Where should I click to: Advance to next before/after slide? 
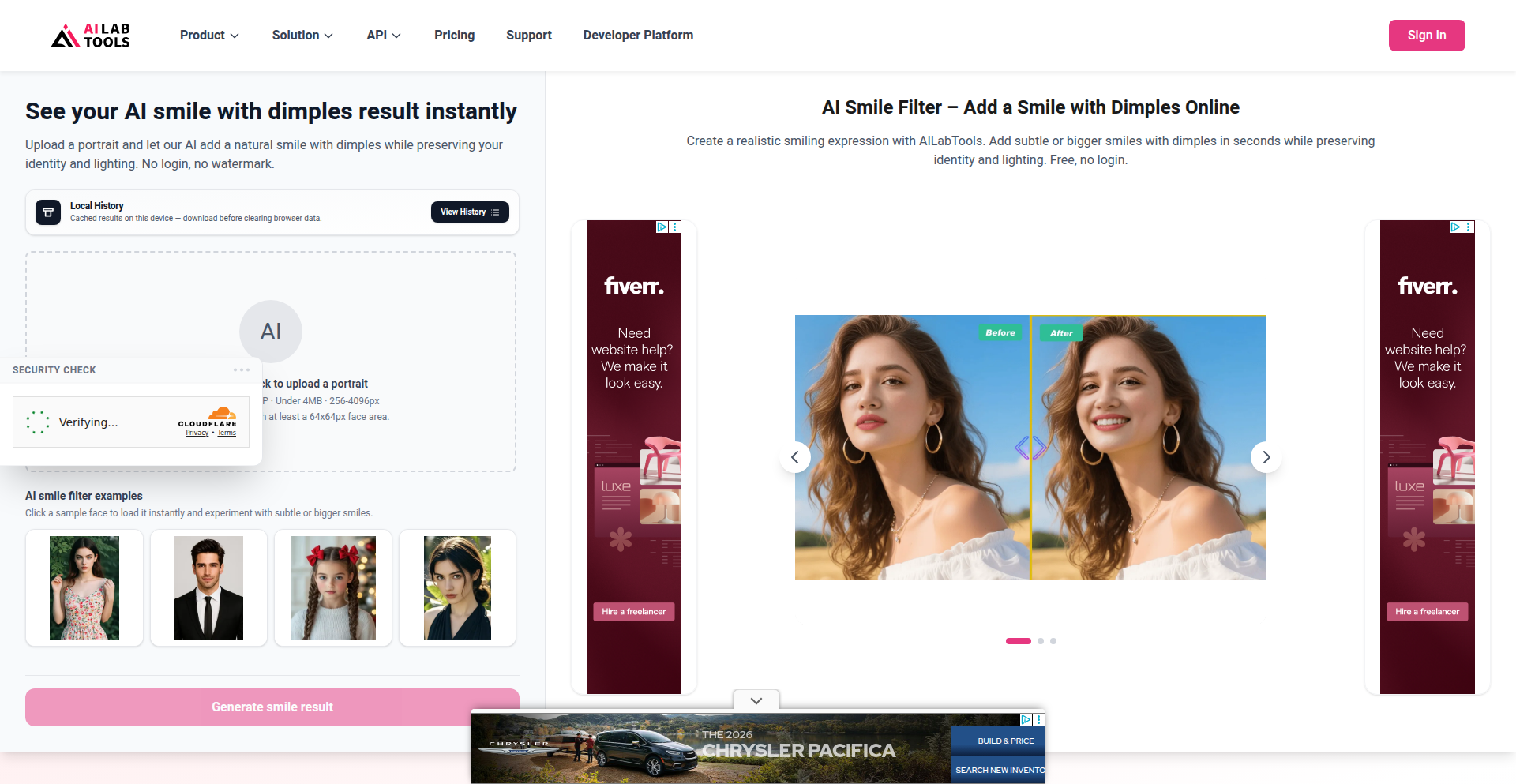[1266, 457]
